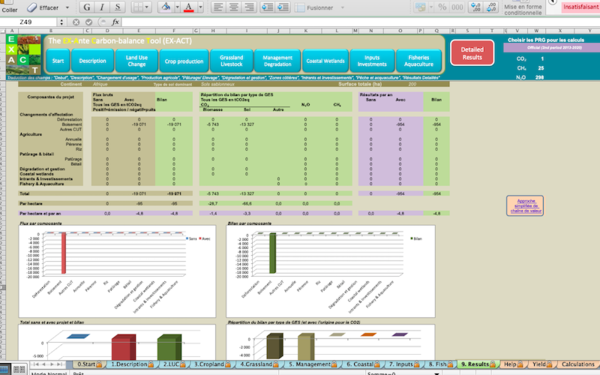Click the Detailed Results button
The height and width of the screenshot is (375, 600).
pyautogui.click(x=472, y=53)
